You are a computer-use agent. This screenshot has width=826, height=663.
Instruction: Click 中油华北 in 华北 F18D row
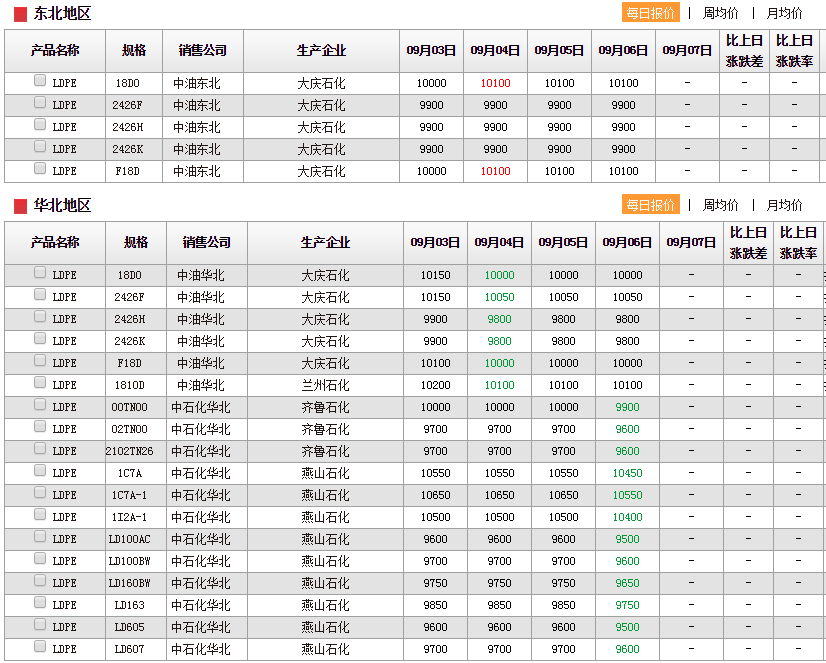pyautogui.click(x=201, y=363)
